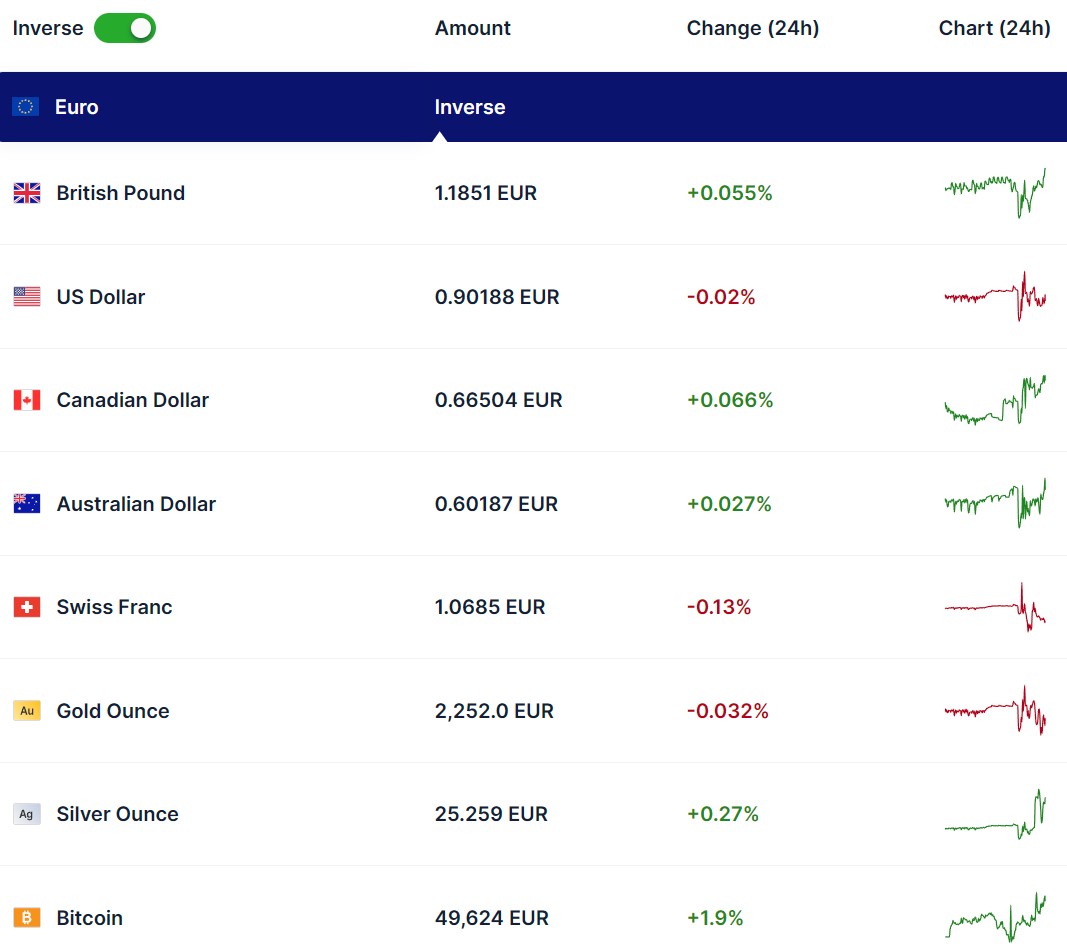Click the Euro flag icon
The width and height of the screenshot is (1067, 952).
26,107
